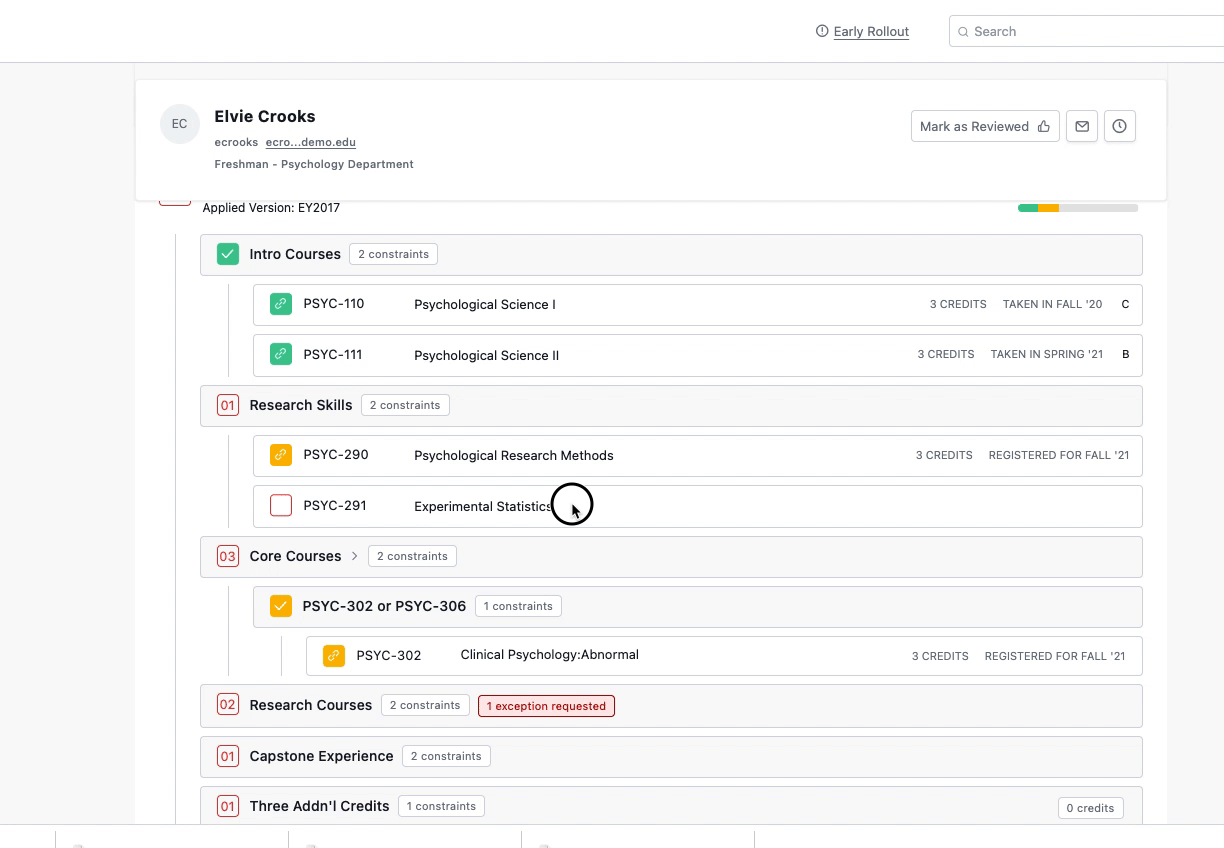Open the clock history icon button

click(1119, 126)
